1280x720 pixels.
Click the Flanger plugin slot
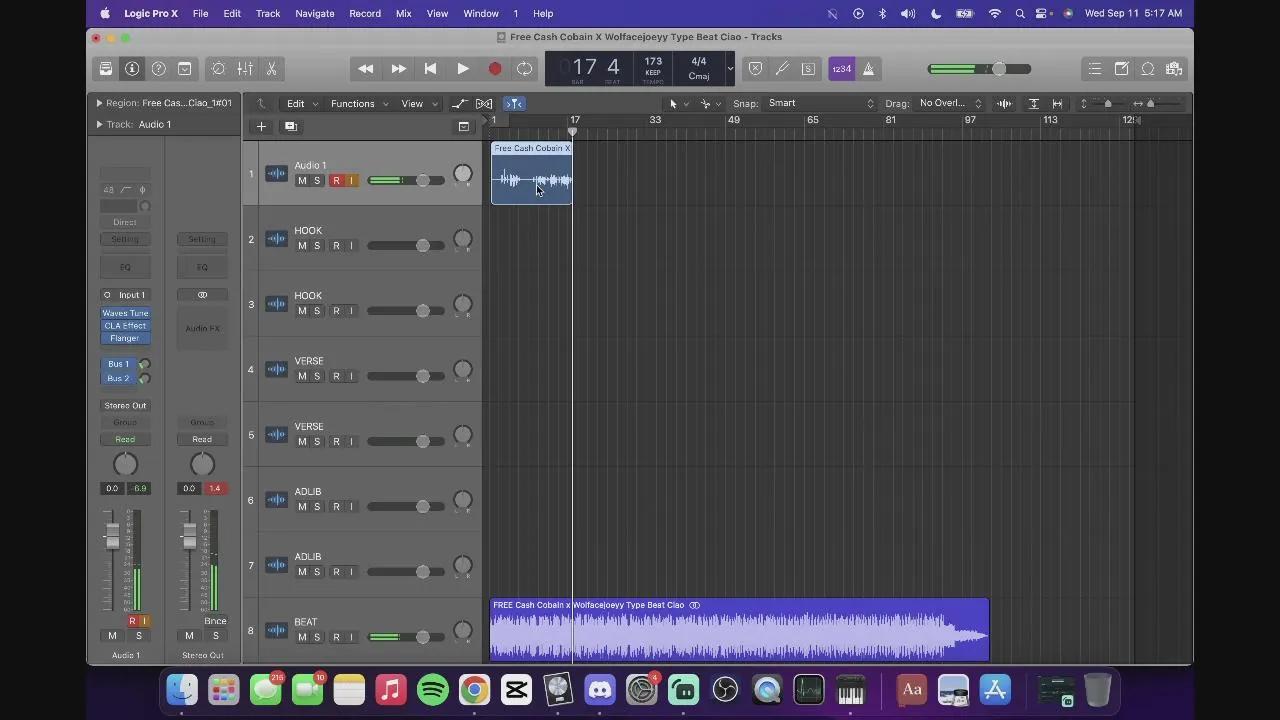coord(125,338)
